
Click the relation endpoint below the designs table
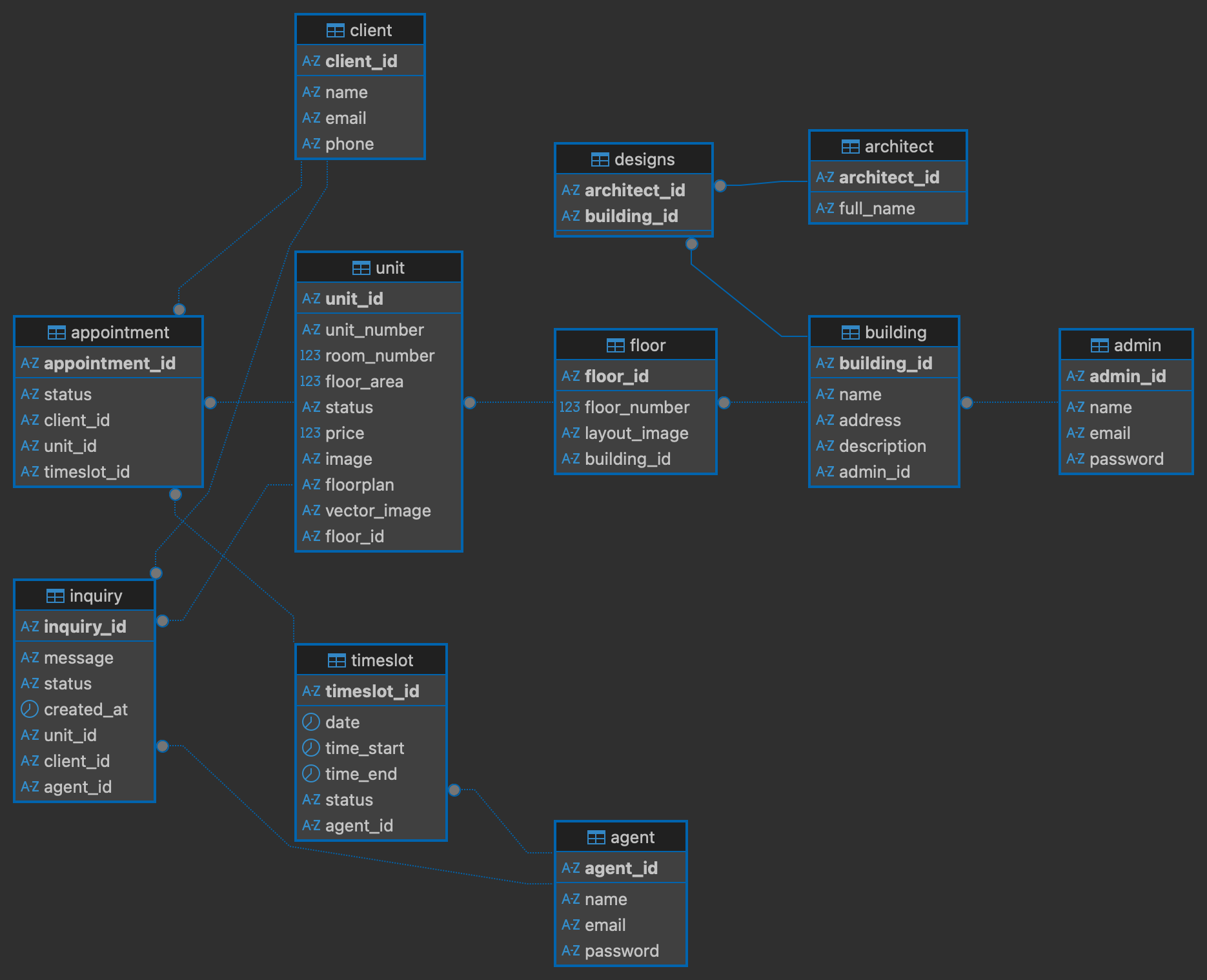tap(692, 244)
